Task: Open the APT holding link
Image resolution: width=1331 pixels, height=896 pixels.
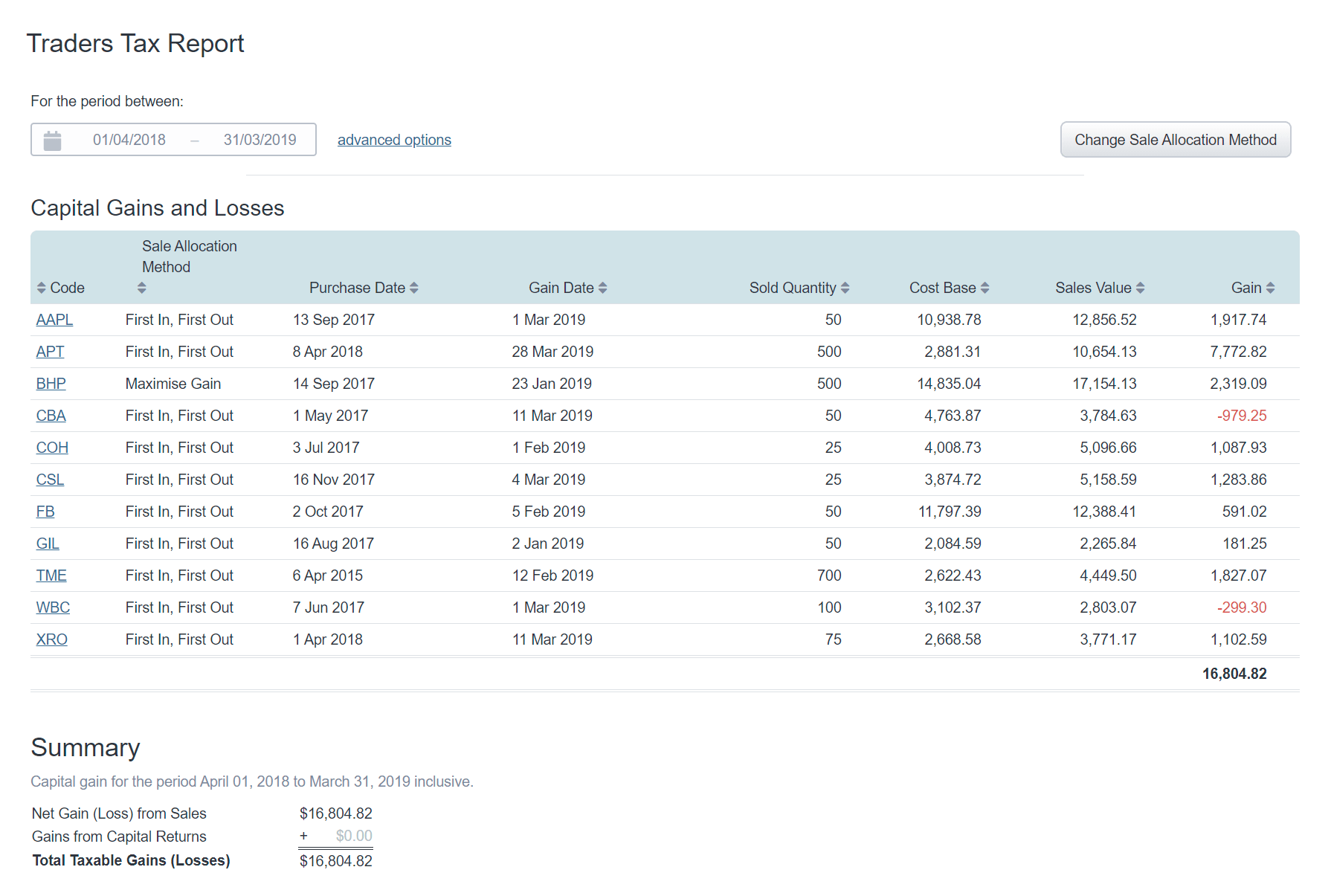Action: click(50, 352)
